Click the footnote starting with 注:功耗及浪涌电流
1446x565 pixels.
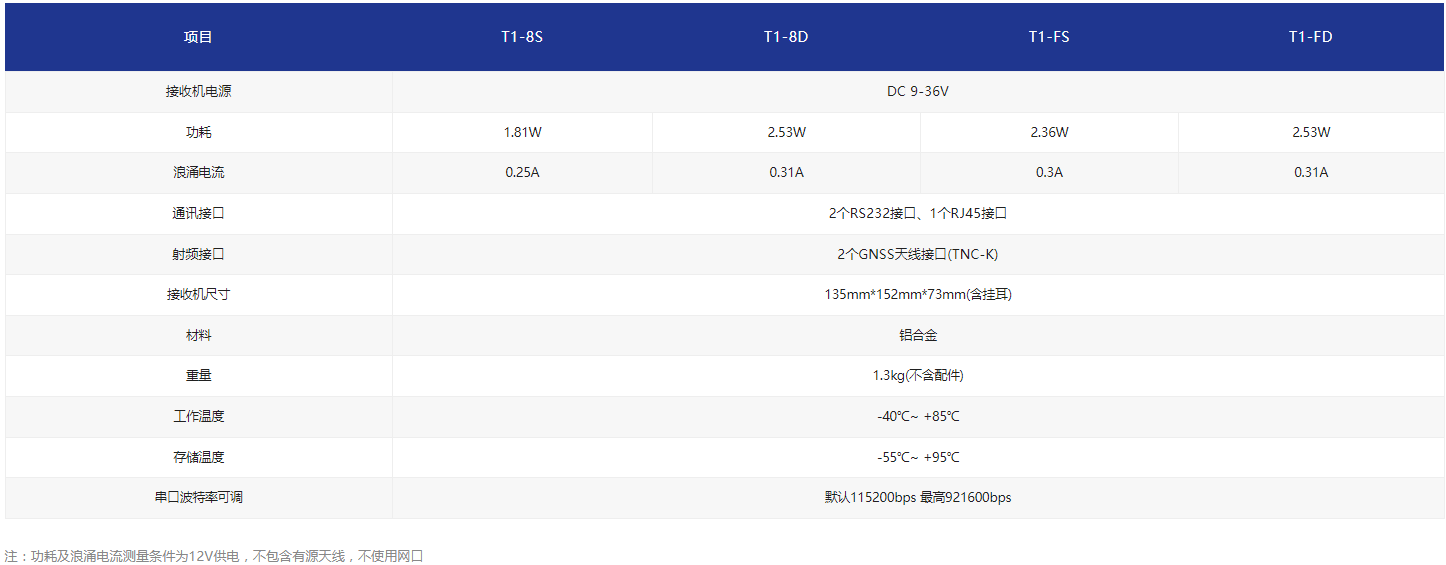point(214,556)
